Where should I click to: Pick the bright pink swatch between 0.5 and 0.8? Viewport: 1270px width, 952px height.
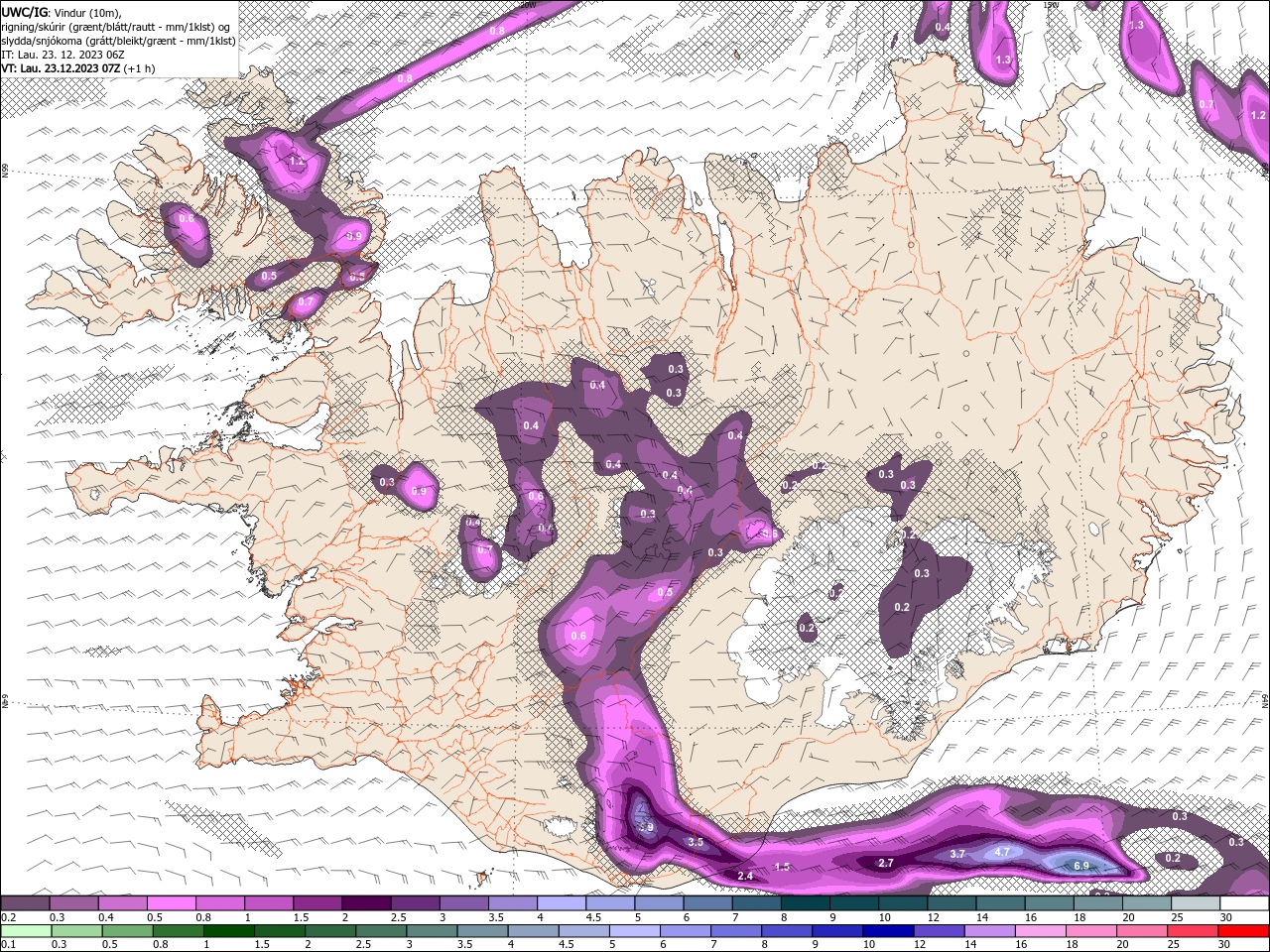(x=171, y=903)
